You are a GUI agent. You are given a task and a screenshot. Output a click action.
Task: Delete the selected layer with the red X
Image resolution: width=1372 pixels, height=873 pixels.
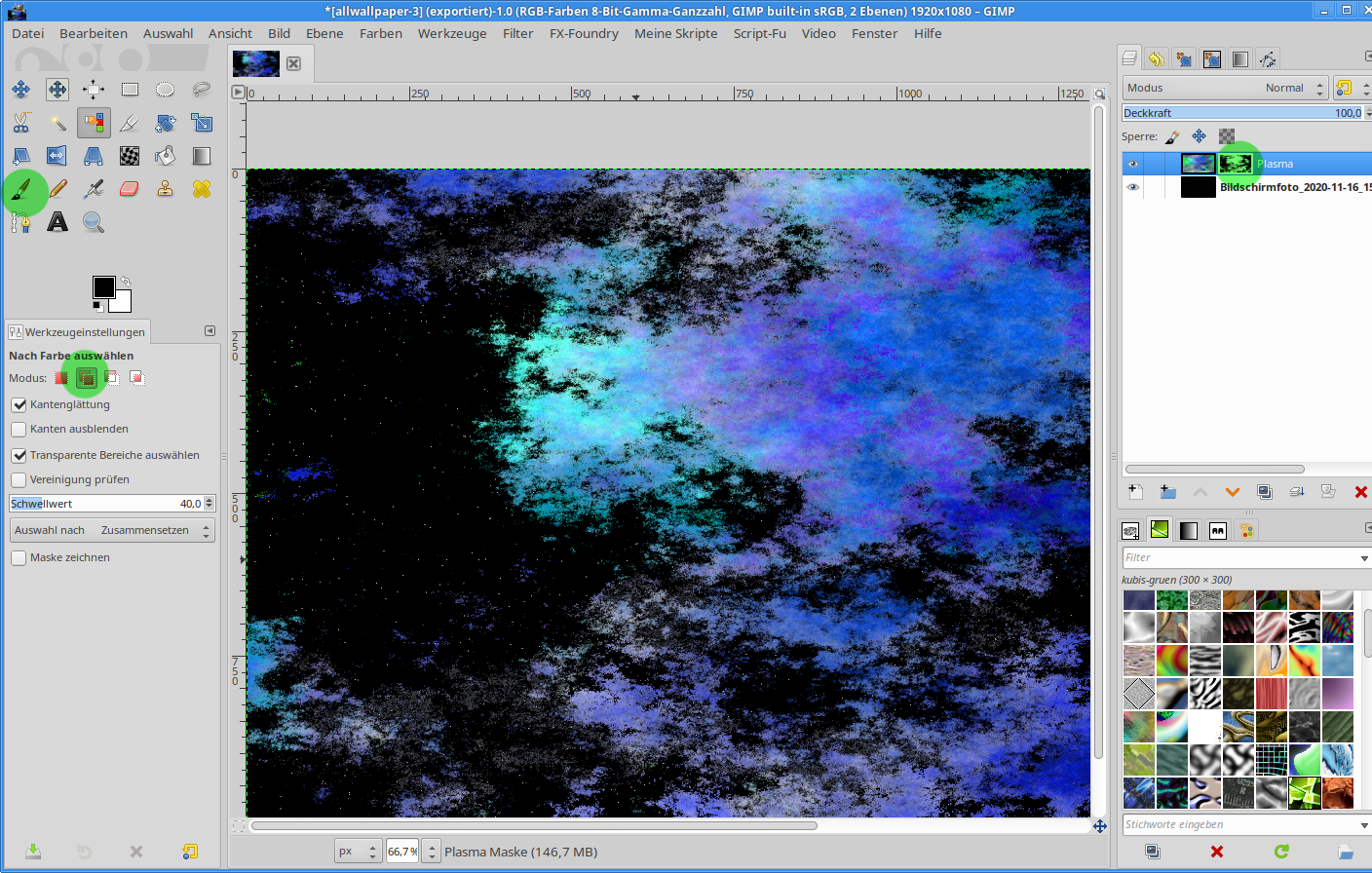pos(1360,492)
